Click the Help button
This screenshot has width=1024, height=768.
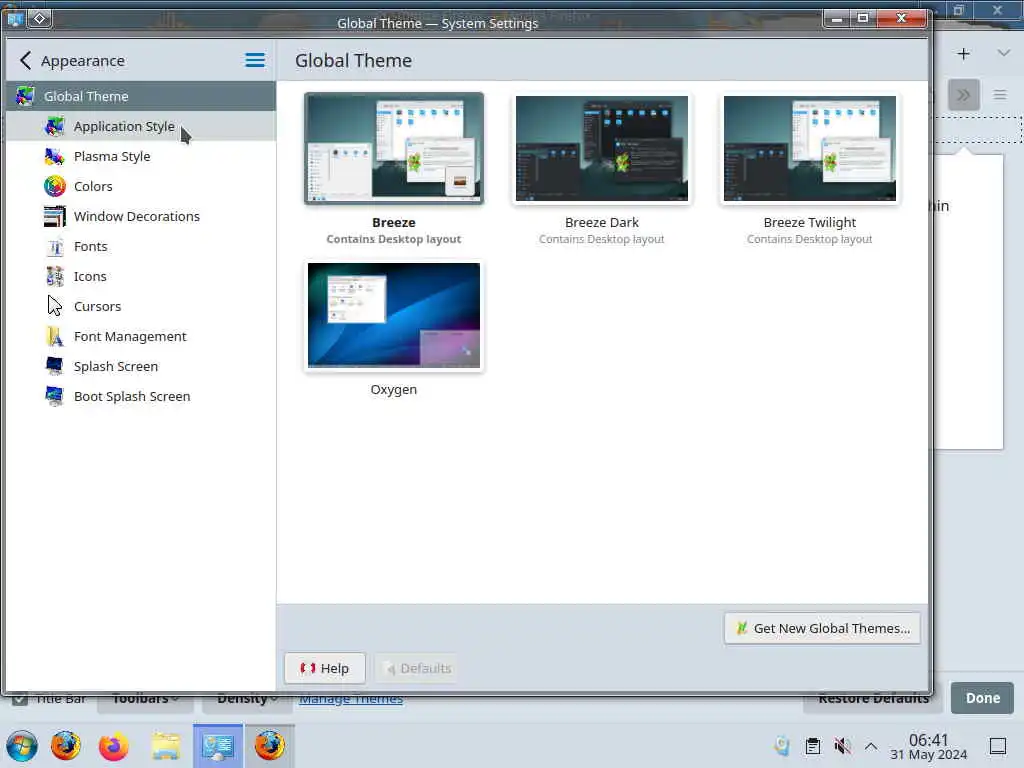[x=325, y=668]
